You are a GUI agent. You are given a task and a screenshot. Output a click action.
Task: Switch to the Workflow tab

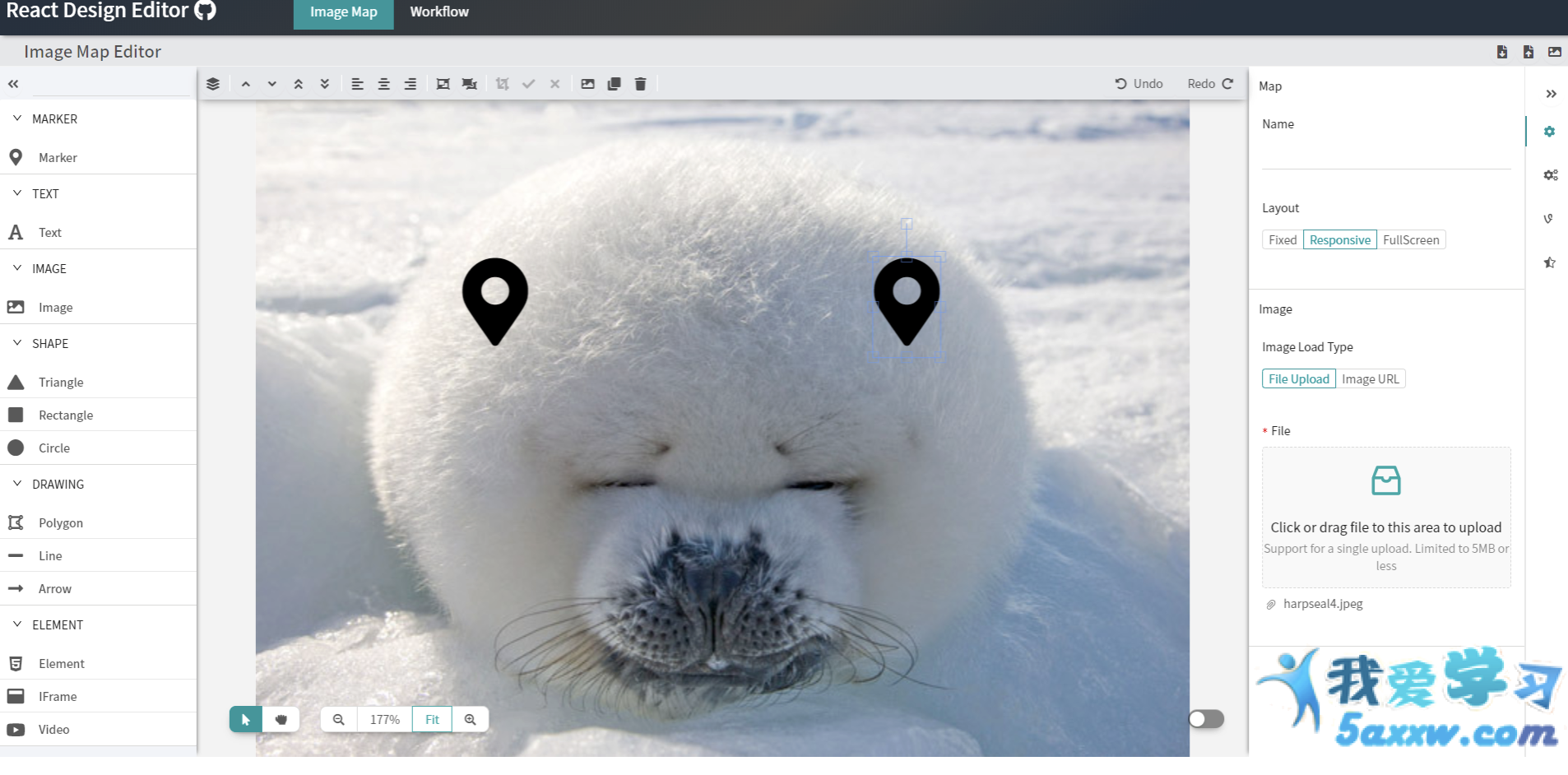point(439,12)
